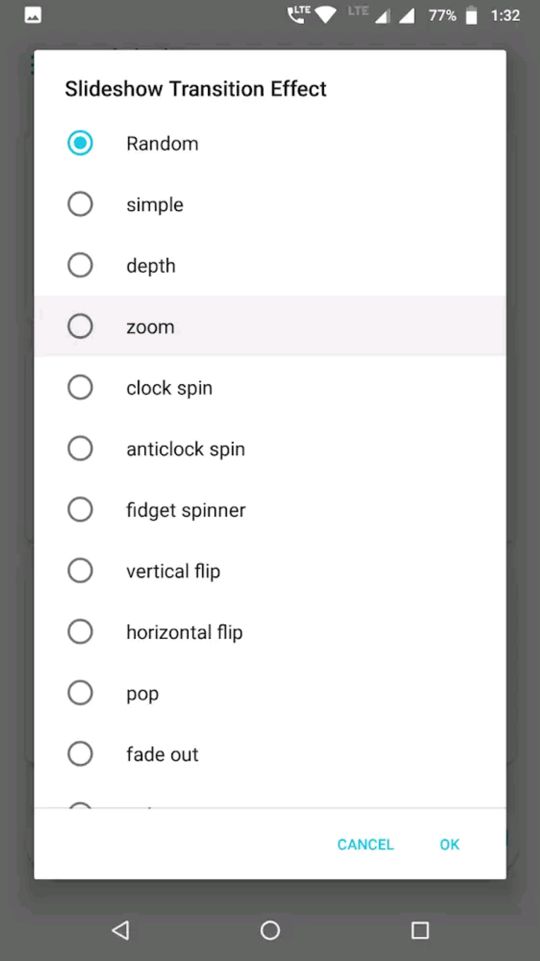Tap the battery icon in status bar

tap(471, 15)
